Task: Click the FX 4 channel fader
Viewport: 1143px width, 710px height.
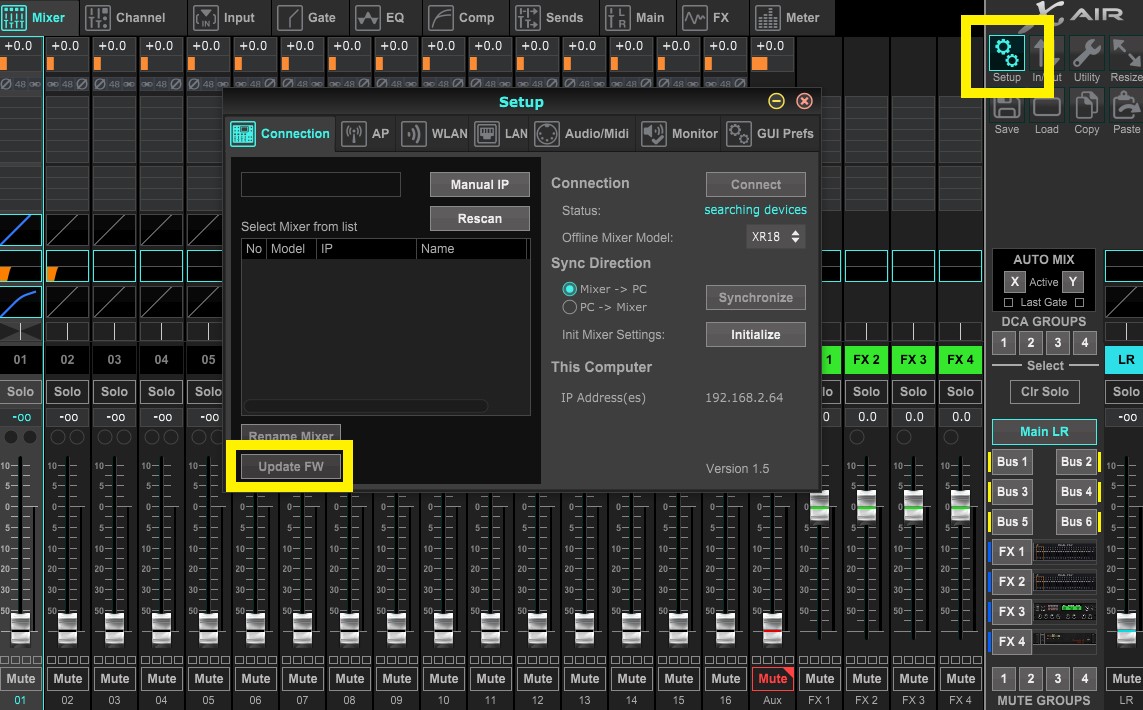Action: tap(960, 505)
